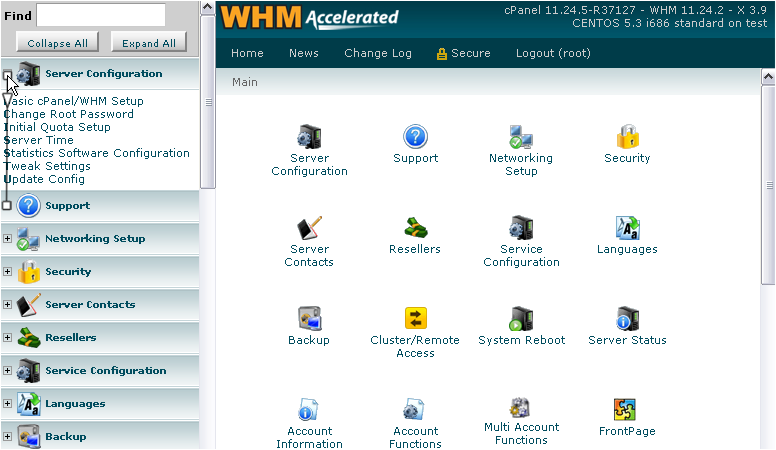Open the Resellers money icon in main panel
This screenshot has width=776, height=450.
click(415, 228)
